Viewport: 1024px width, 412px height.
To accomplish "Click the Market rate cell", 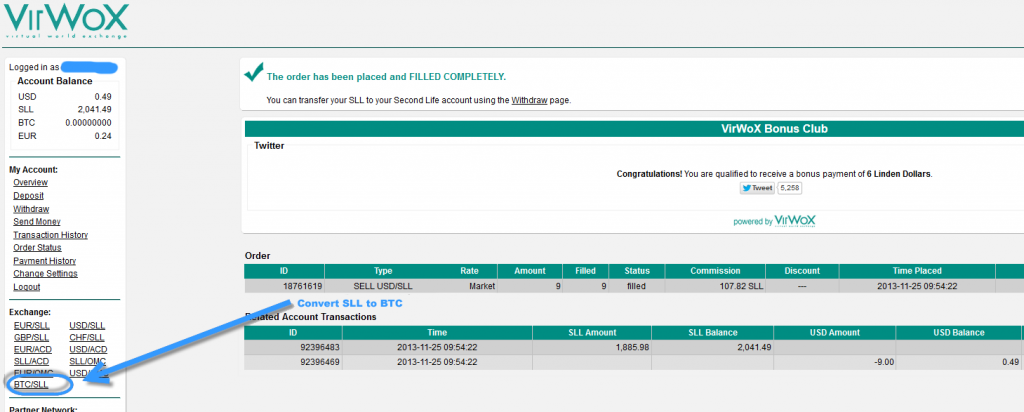I will click(483, 286).
